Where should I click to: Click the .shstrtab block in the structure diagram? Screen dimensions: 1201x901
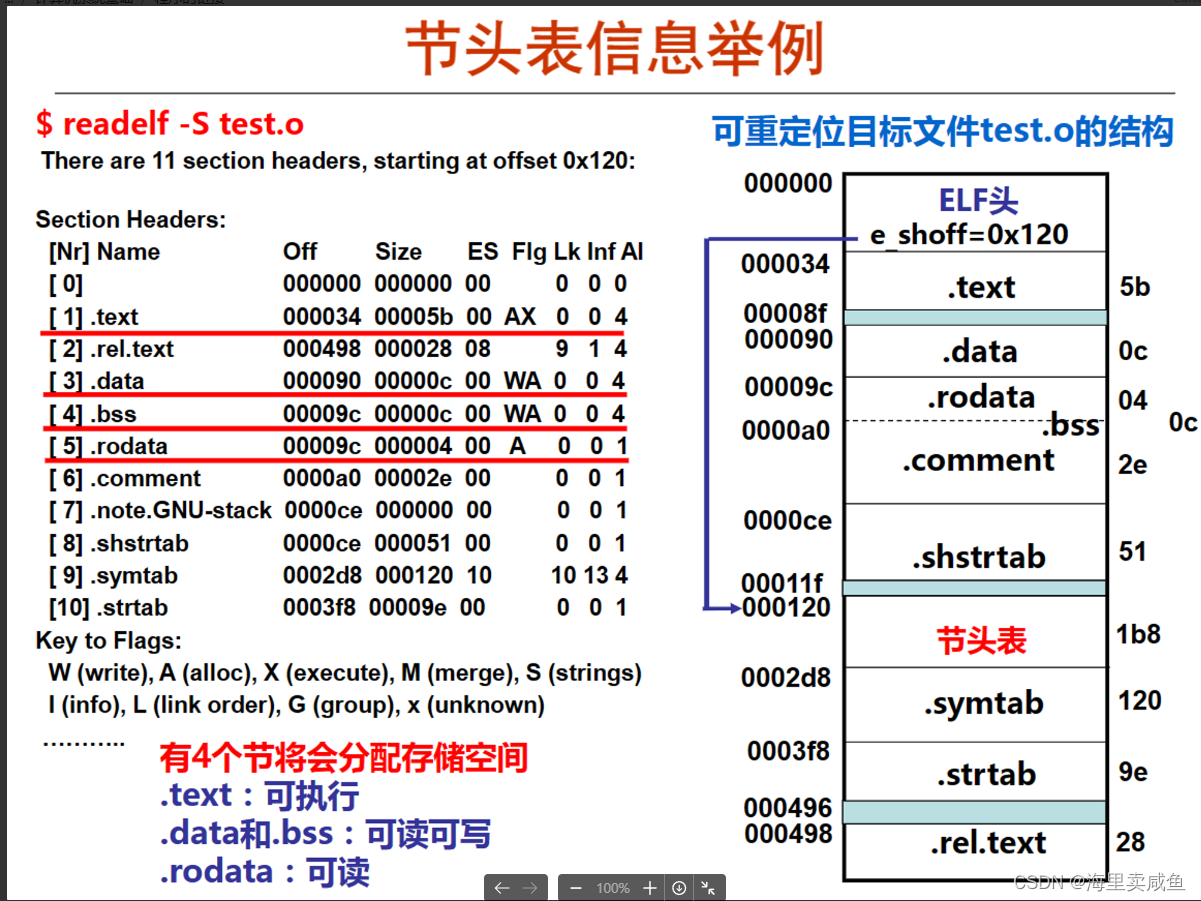coord(976,542)
